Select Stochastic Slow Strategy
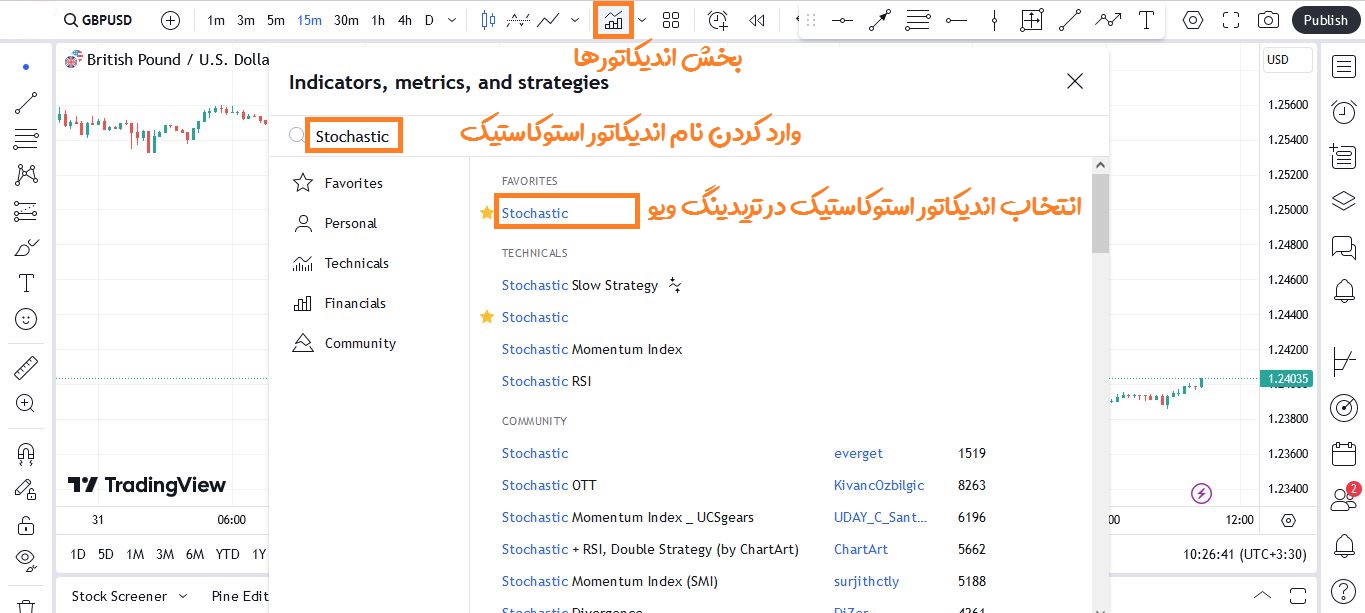 point(580,285)
